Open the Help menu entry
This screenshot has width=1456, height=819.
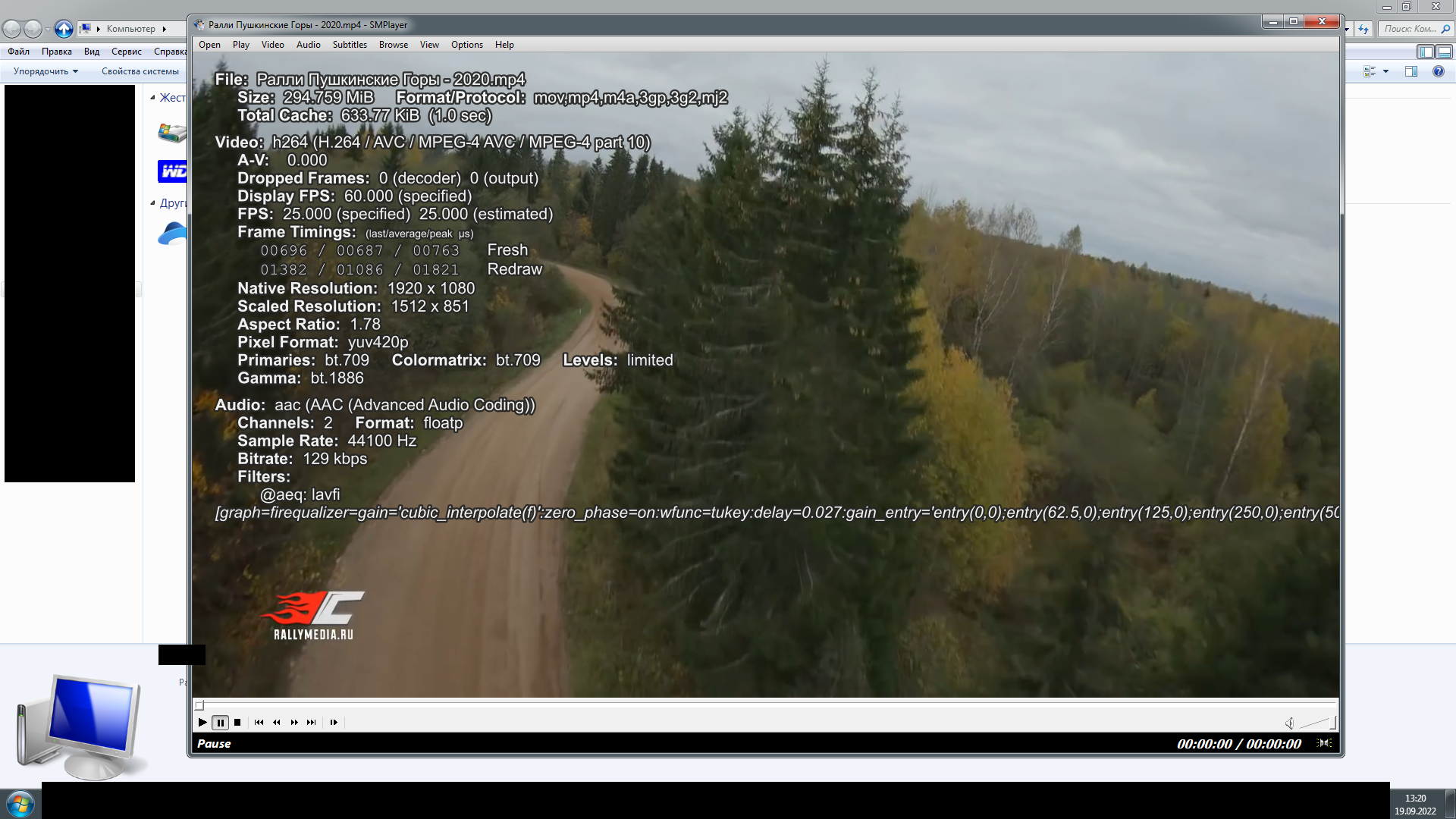pos(504,45)
